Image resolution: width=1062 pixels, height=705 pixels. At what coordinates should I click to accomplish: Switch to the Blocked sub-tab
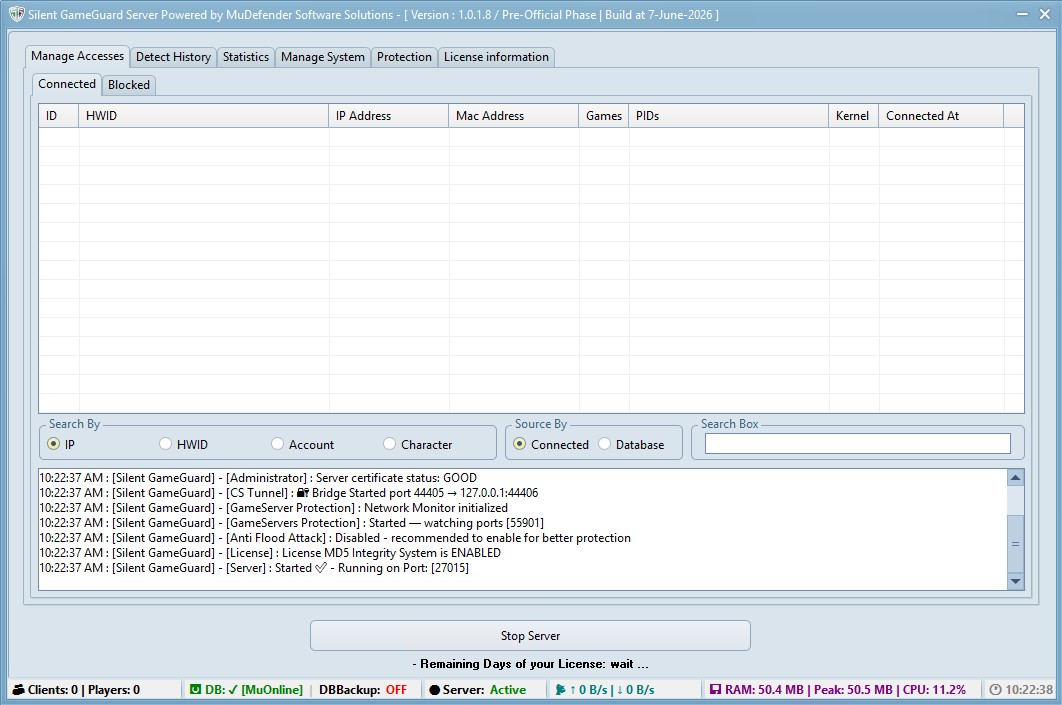coord(129,85)
